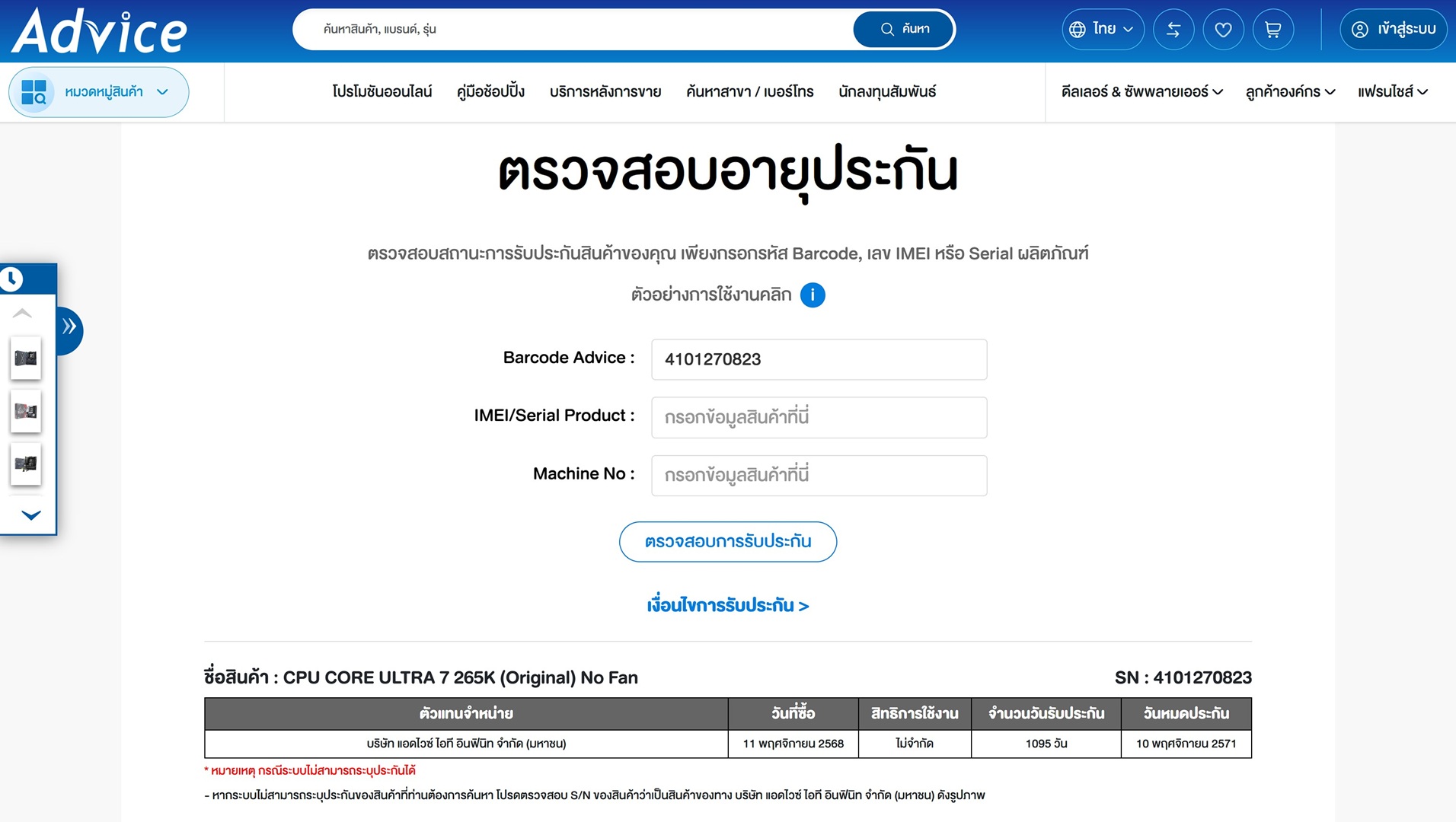
Task: Click the recently viewed clock icon
Action: point(11,279)
